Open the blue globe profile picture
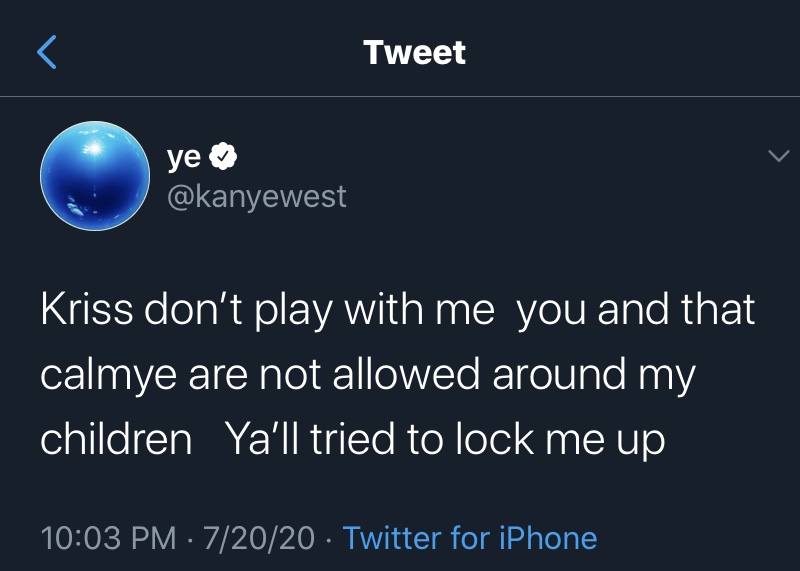800x571 pixels. (x=95, y=176)
